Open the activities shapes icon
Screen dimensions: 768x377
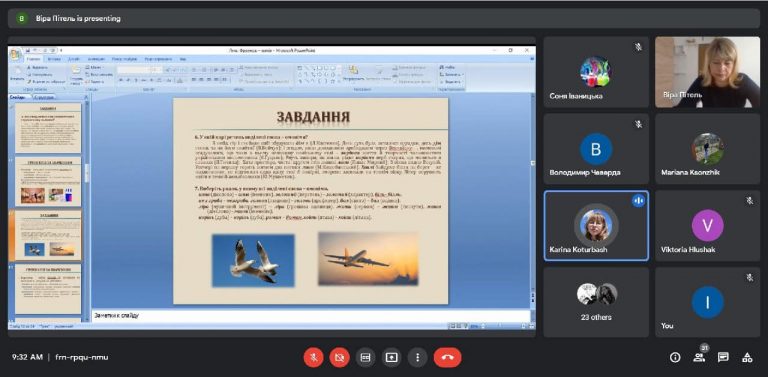pos(747,357)
